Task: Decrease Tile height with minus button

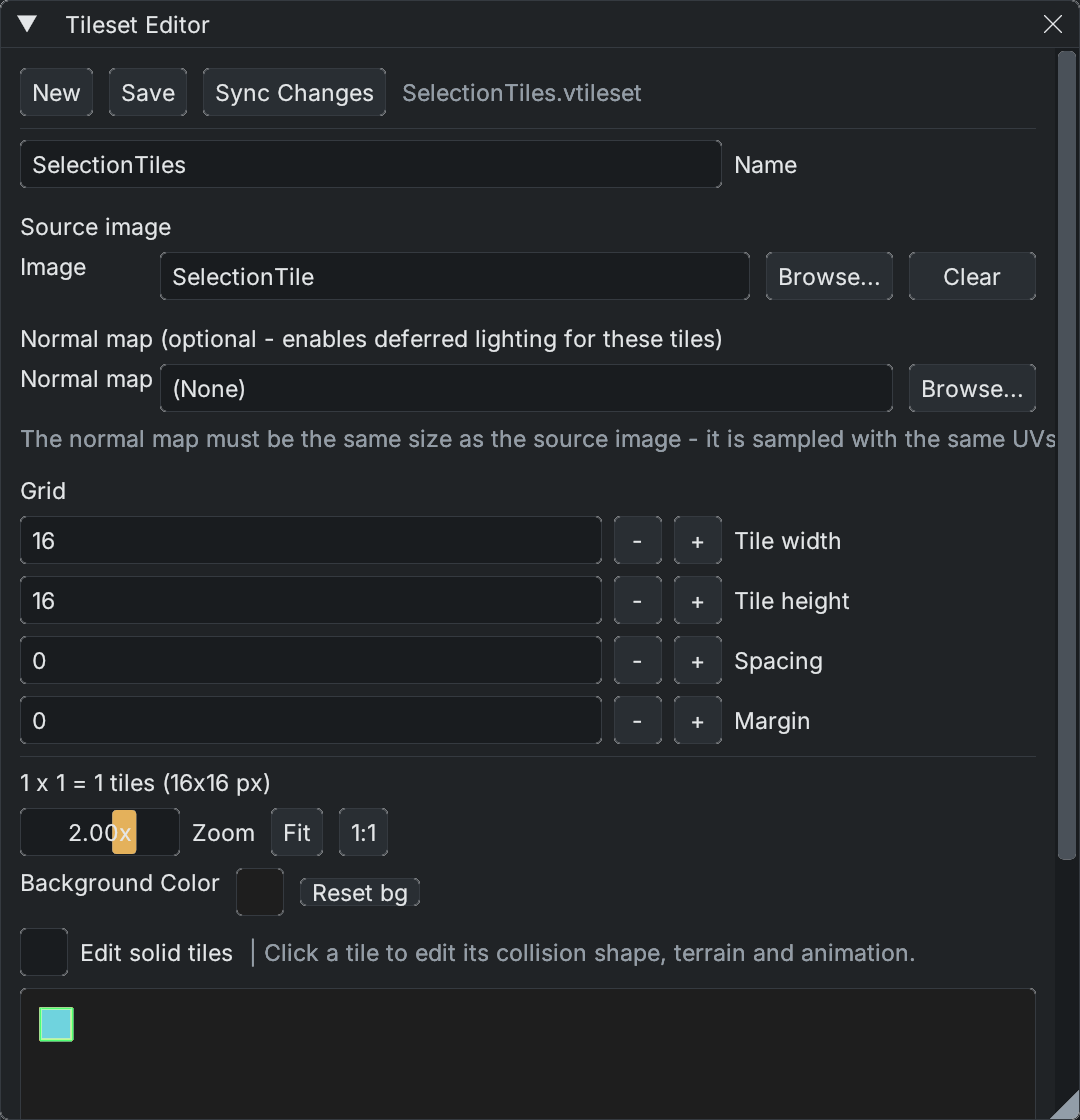Action: point(637,600)
